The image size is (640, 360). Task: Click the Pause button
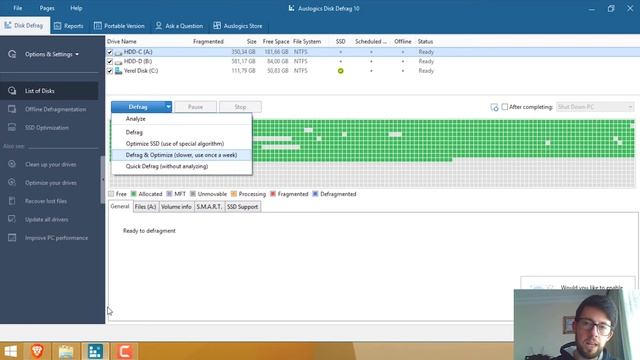pos(196,107)
